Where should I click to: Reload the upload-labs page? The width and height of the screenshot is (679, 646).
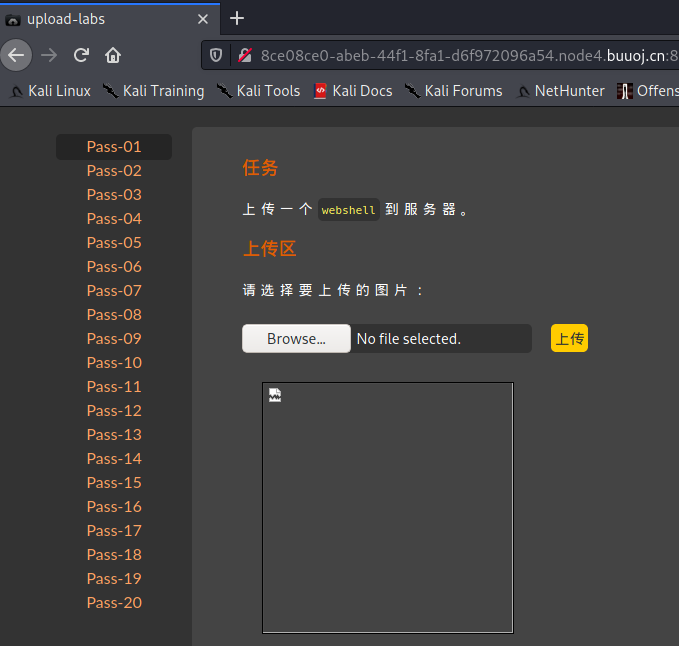[81, 55]
